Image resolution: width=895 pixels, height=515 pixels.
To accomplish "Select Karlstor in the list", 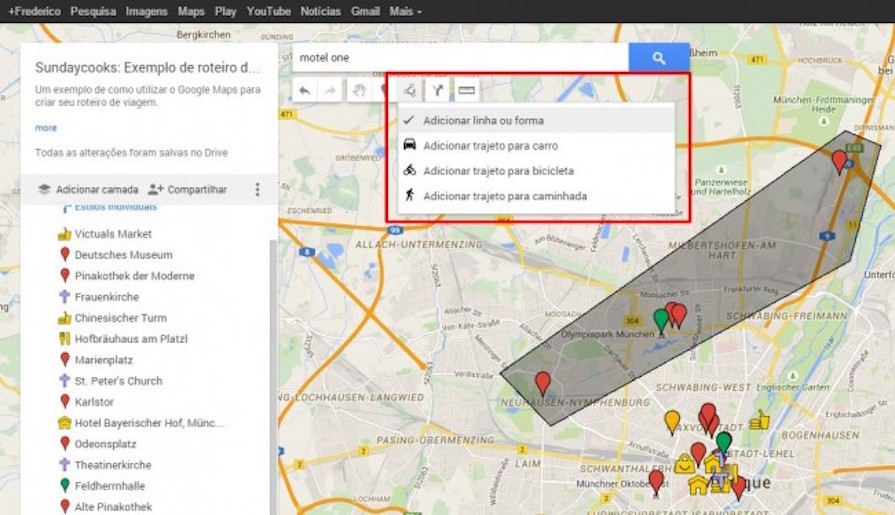I will [x=94, y=402].
